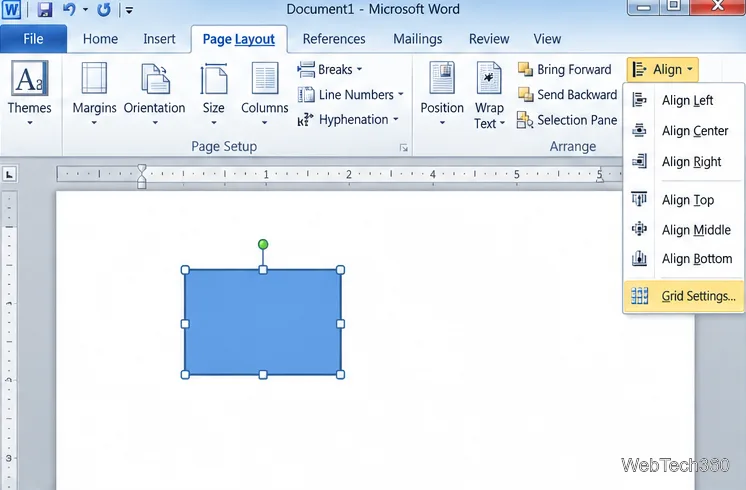The image size is (746, 490).
Task: Click the top-left sizing handle of the rectangle
Action: (185, 270)
